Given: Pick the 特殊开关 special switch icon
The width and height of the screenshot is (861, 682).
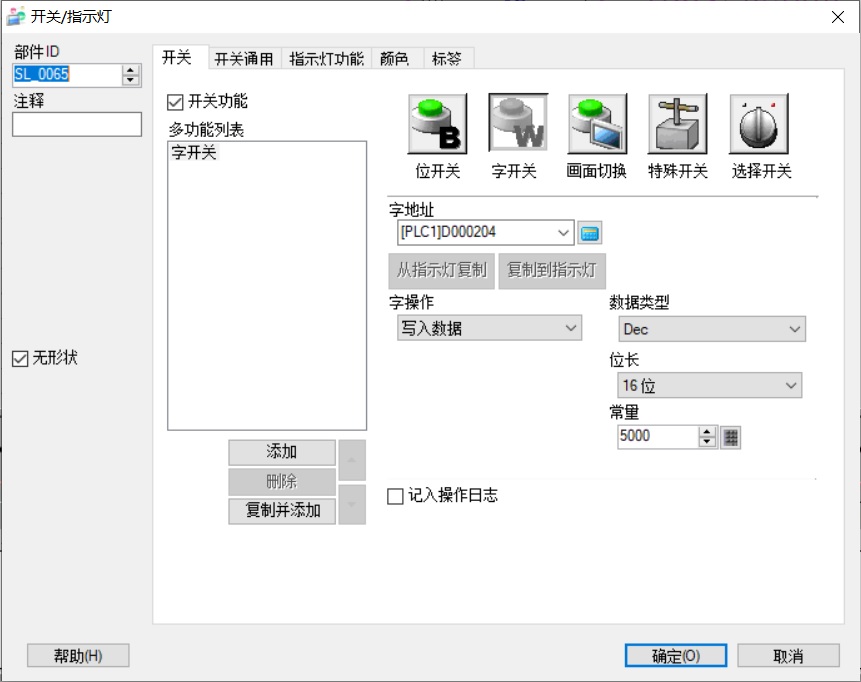Looking at the screenshot, I should [677, 124].
